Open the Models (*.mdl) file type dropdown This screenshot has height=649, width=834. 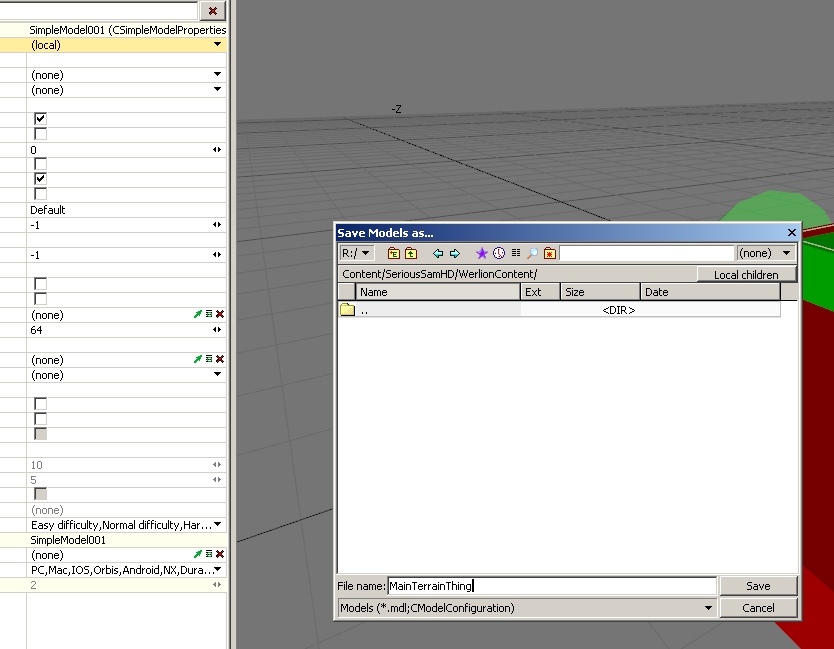[527, 608]
